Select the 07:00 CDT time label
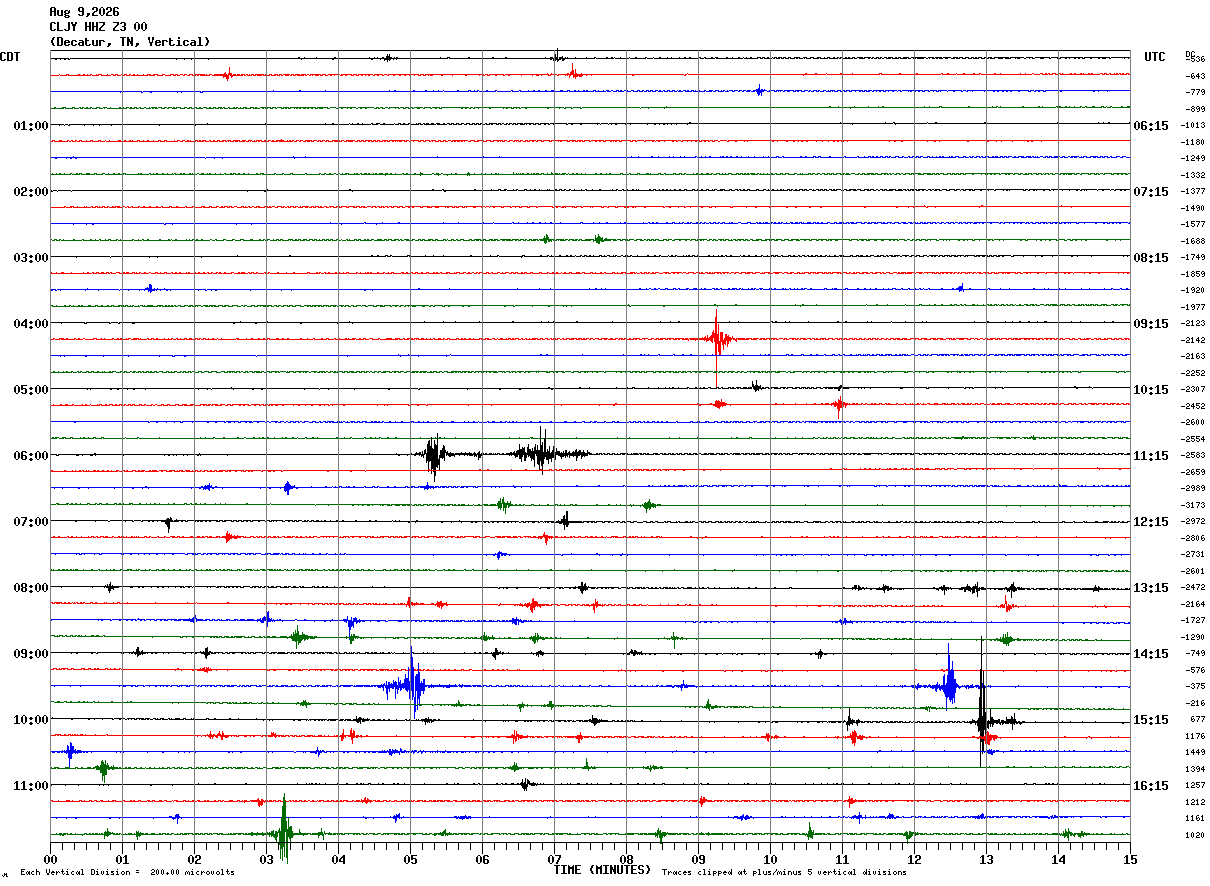The width and height of the screenshot is (1210, 886). (x=30, y=522)
